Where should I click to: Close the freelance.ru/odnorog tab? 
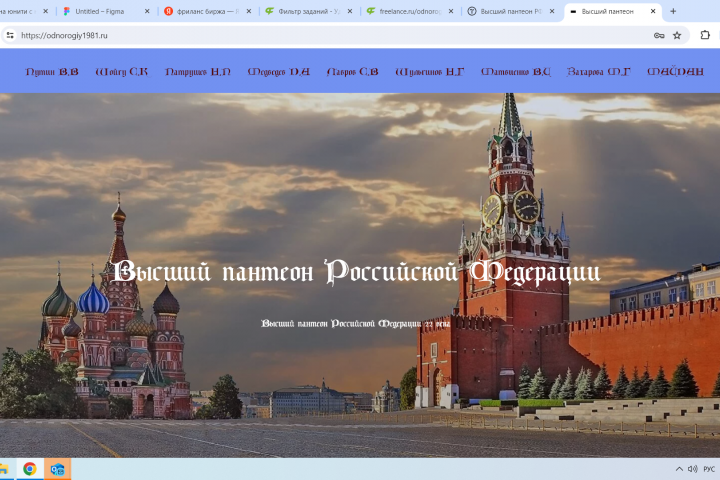[x=451, y=11]
